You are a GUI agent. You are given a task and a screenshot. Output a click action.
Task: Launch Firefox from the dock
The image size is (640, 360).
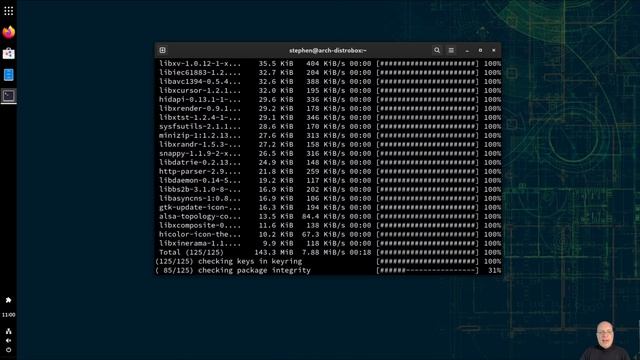coord(9,32)
